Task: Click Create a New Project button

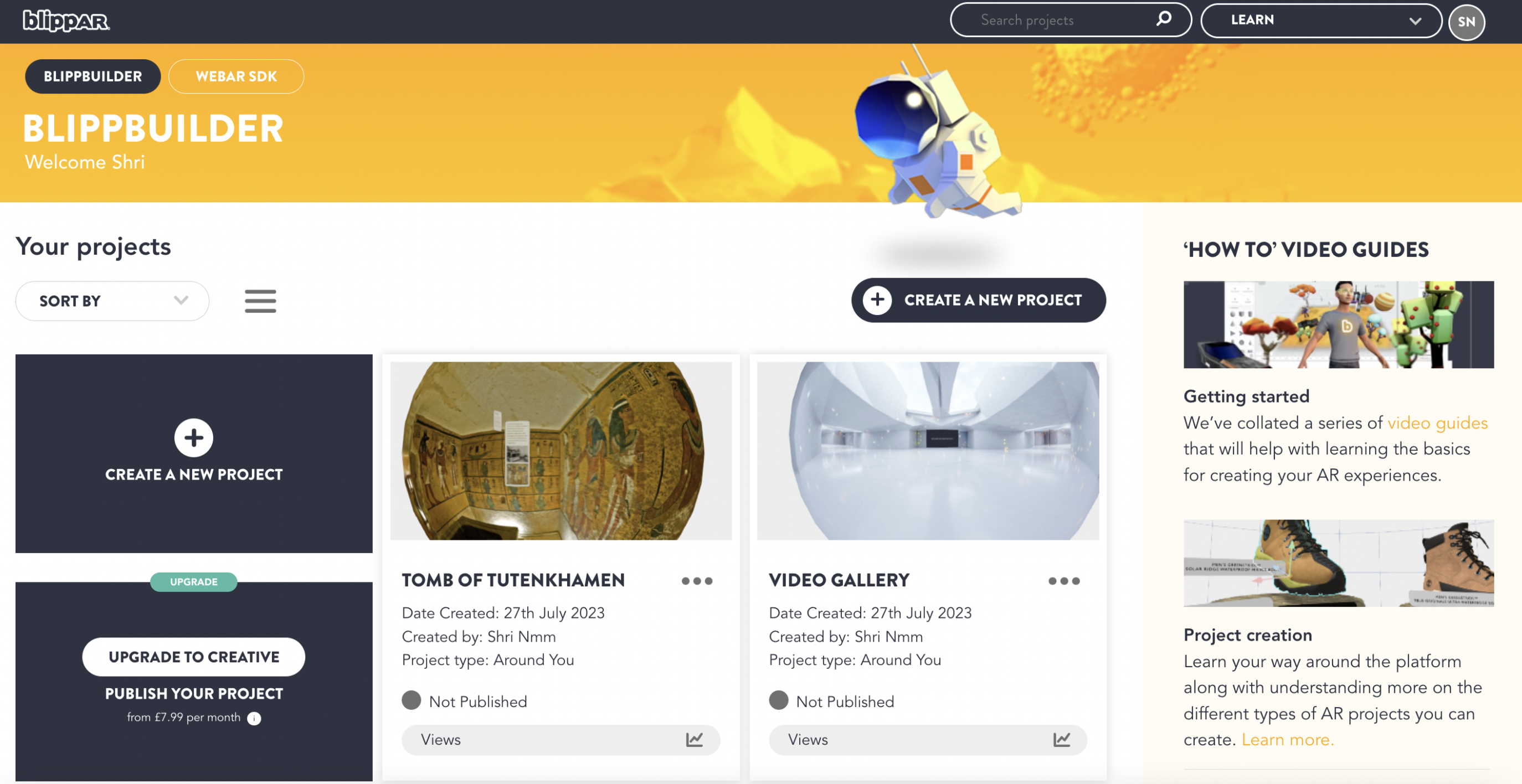Action: point(979,300)
